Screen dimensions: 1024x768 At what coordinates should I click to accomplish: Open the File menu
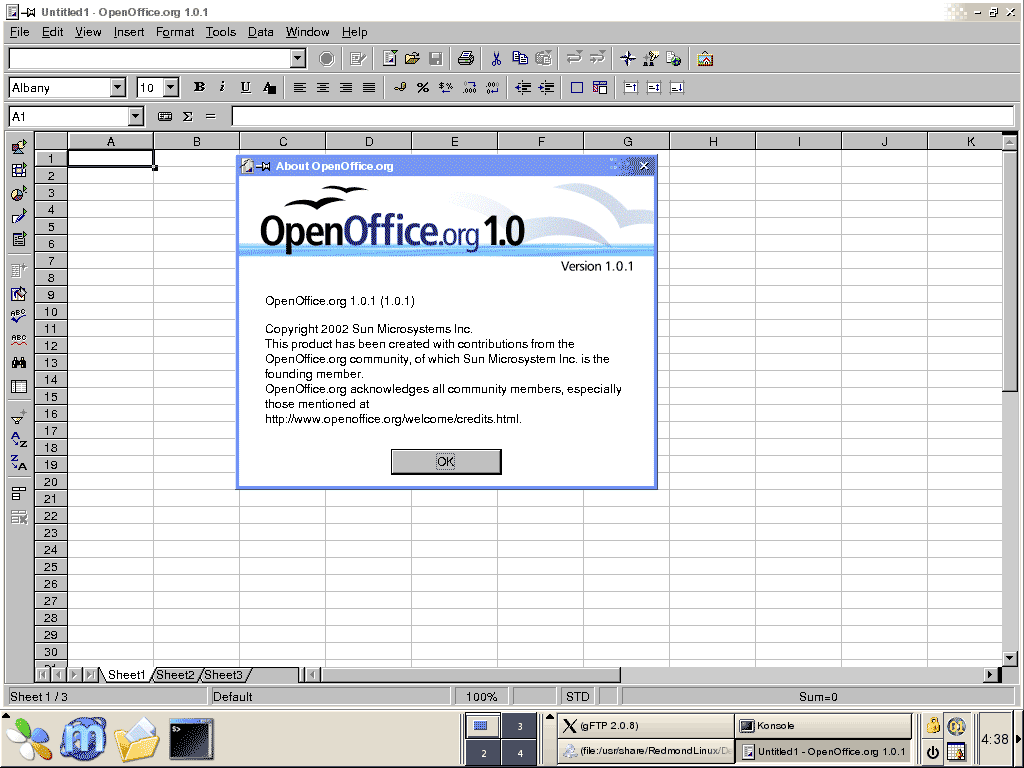point(20,31)
